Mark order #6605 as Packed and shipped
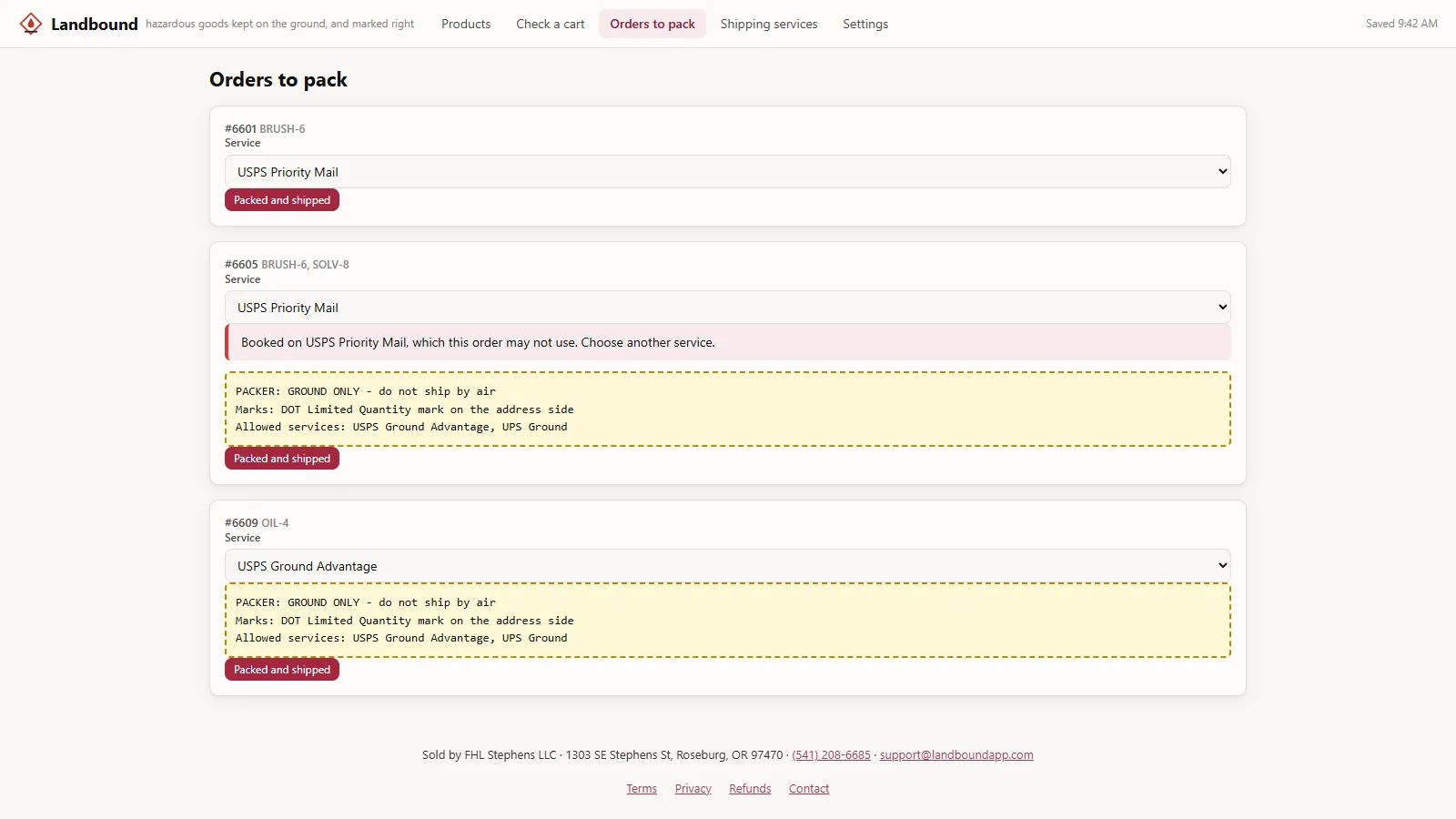1456x819 pixels. (282, 459)
